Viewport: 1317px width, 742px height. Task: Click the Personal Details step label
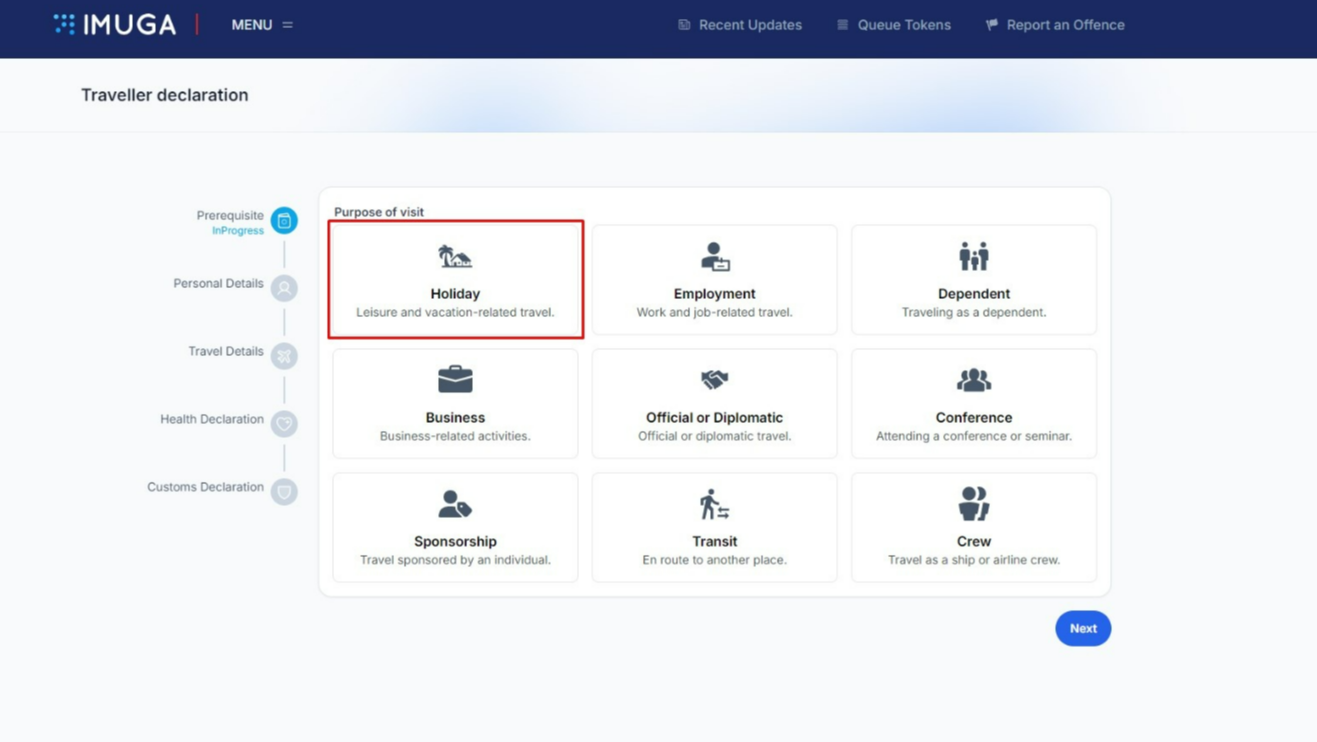[x=218, y=284]
